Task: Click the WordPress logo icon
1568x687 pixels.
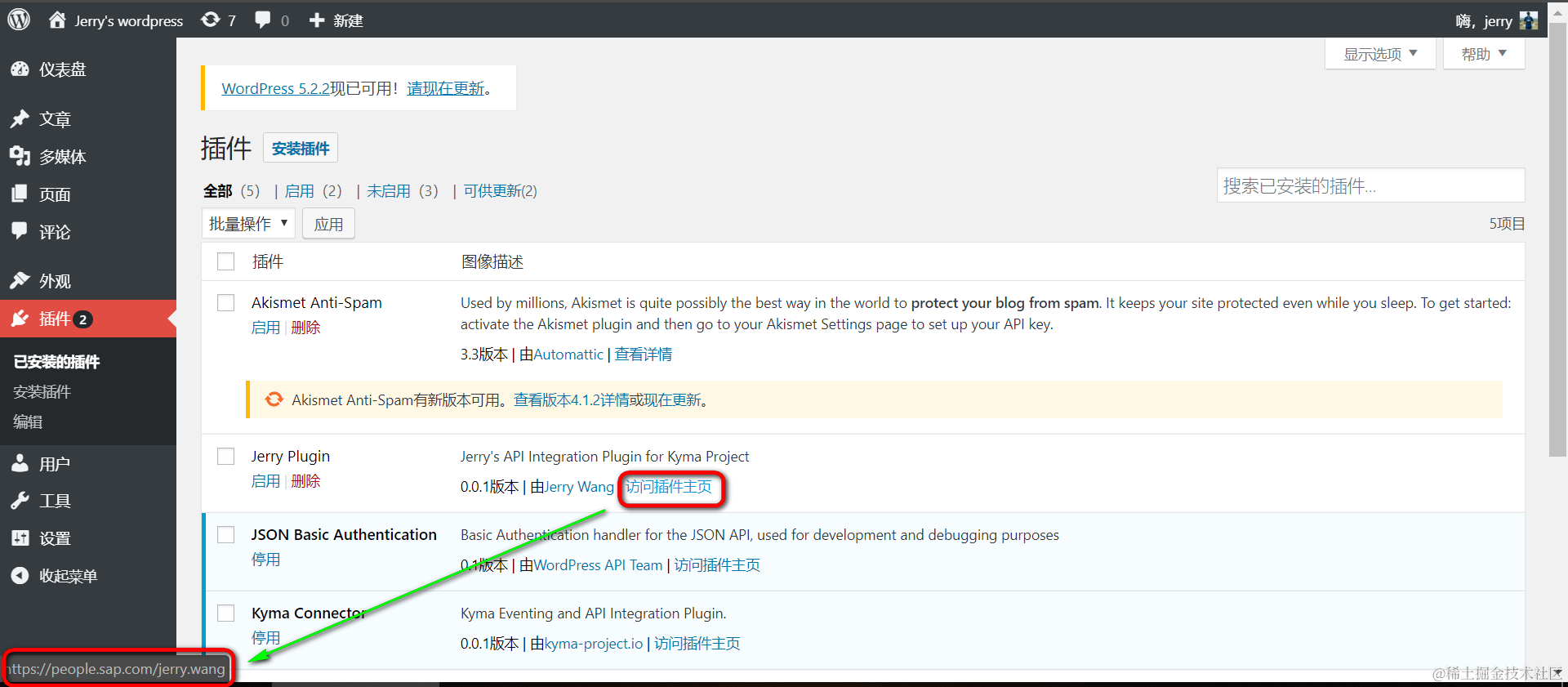Action: tap(19, 19)
